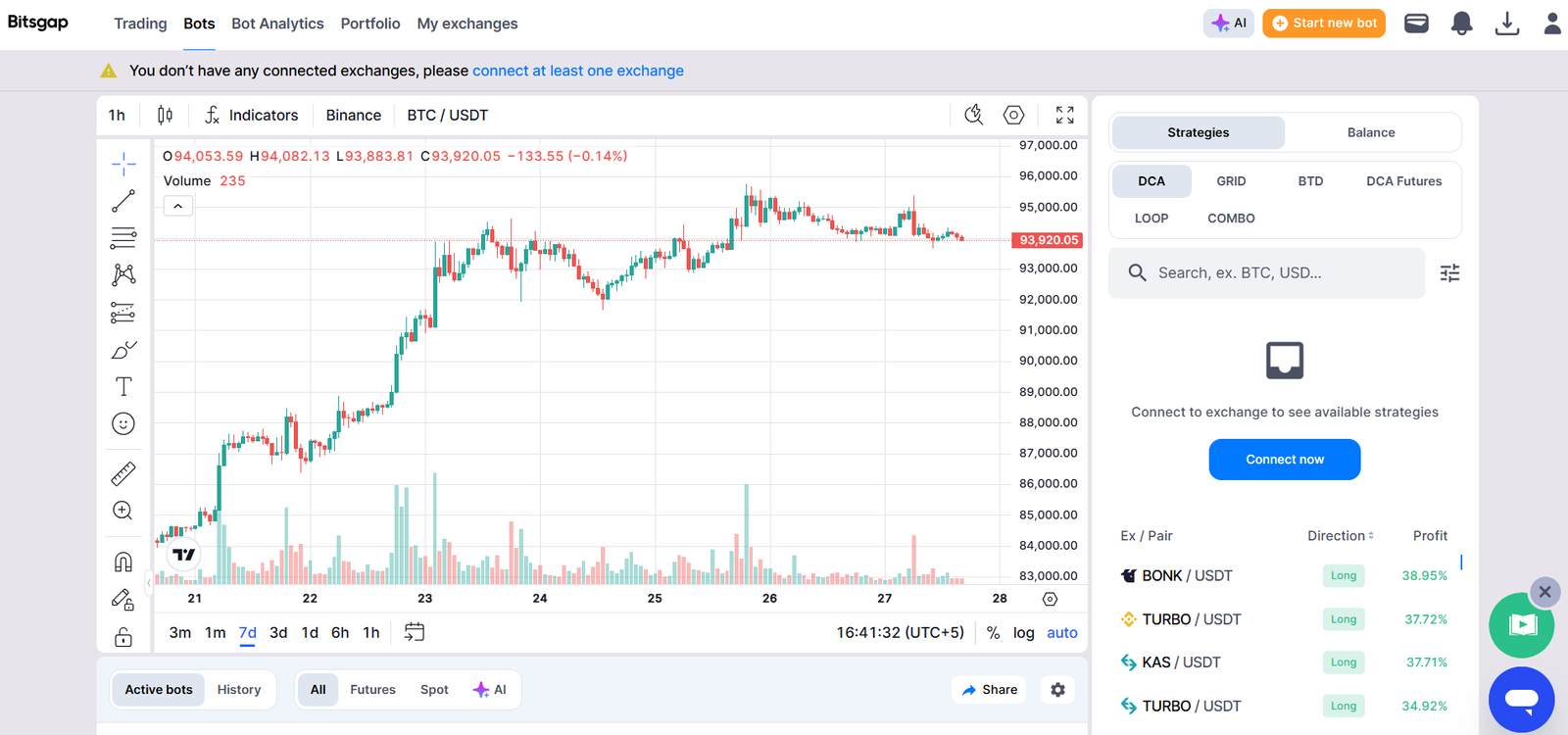
Task: Open chart settings via the gear icon
Action: pos(1012,115)
